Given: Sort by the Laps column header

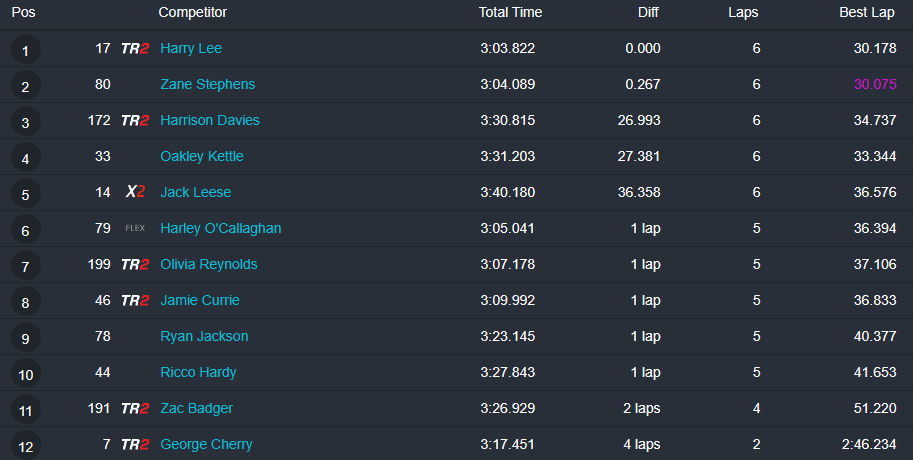Looking at the screenshot, I should coord(743,13).
